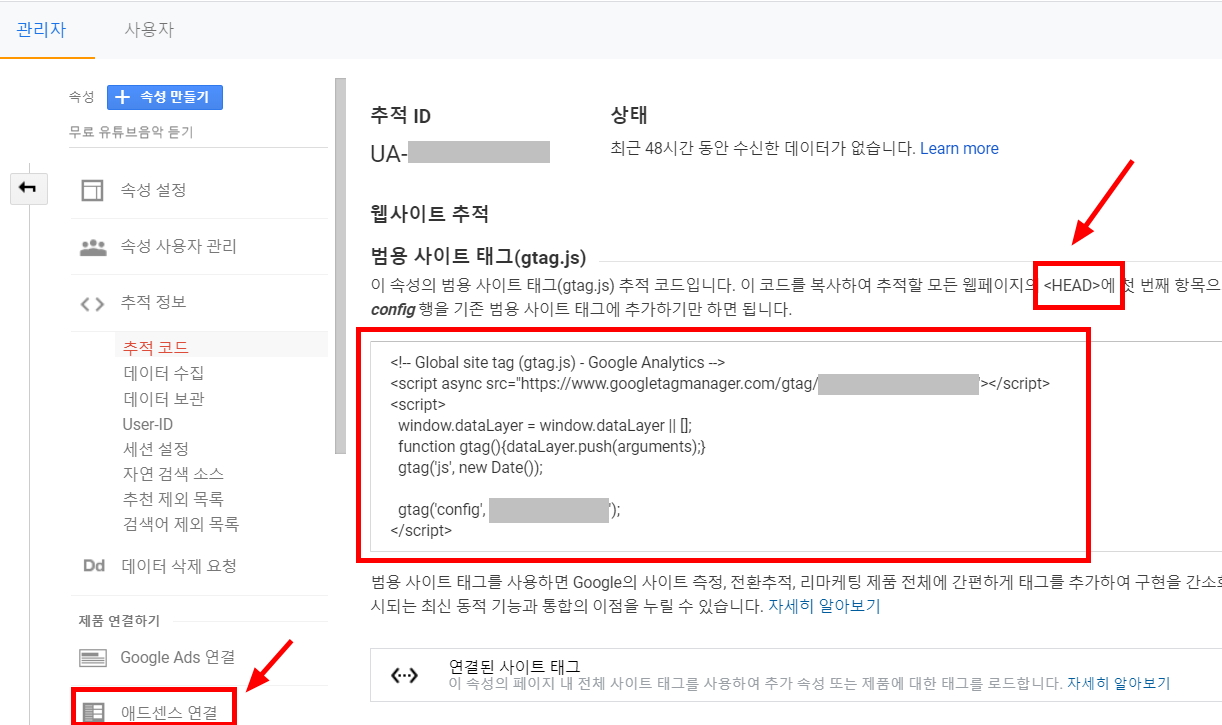
Task: Click the 연결된 사이트 태그 arrows icon
Action: (404, 676)
